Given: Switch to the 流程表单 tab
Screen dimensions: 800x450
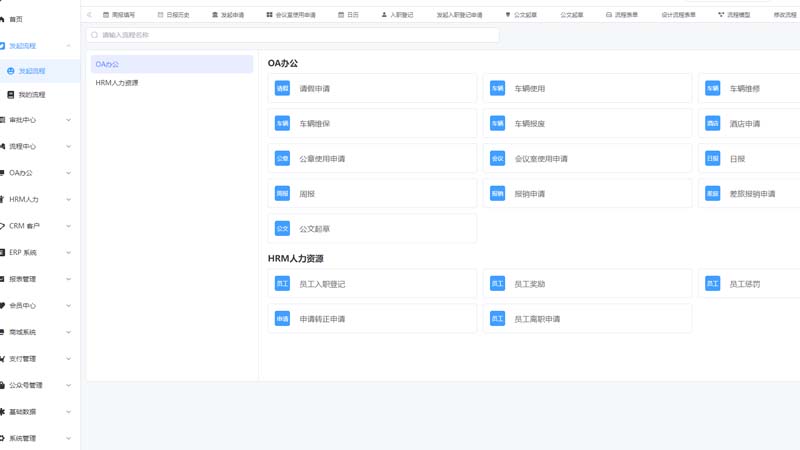Looking at the screenshot, I should 622,15.
